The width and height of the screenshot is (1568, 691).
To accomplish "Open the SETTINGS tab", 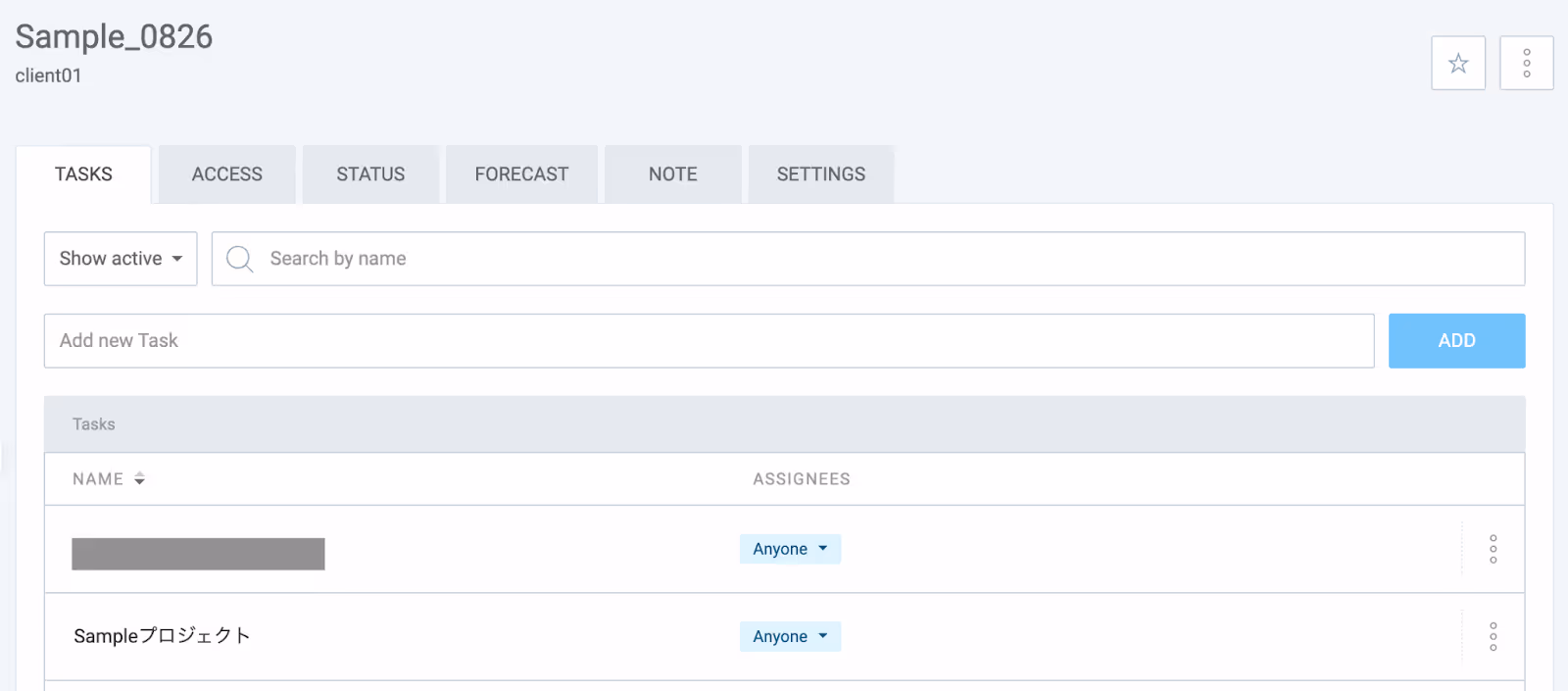I will pyautogui.click(x=821, y=174).
